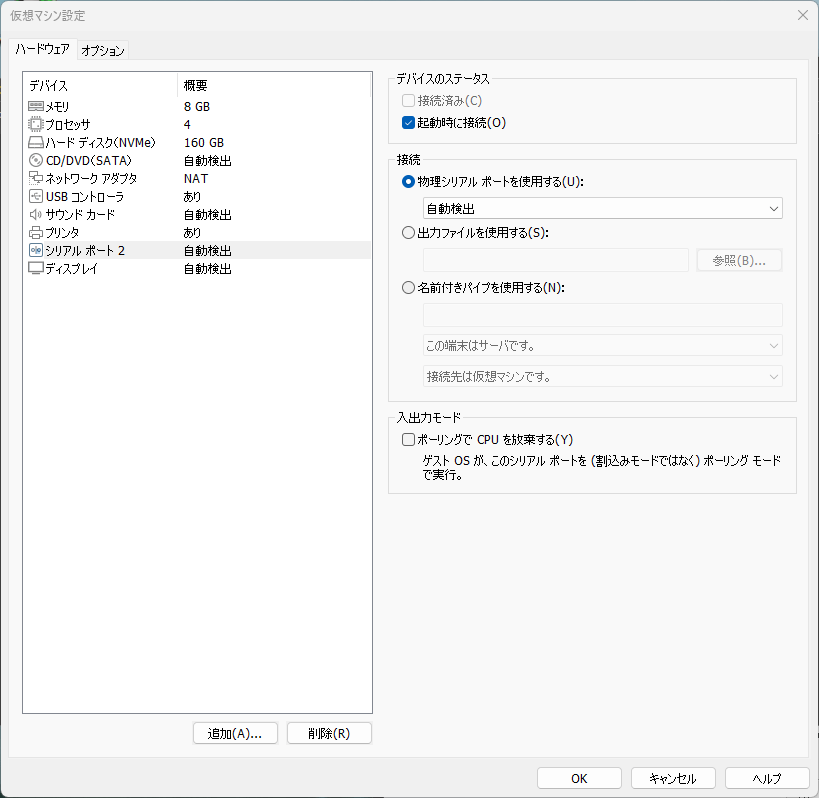
Task: Open the この端末はサーバです dropdown
Action: click(x=602, y=346)
